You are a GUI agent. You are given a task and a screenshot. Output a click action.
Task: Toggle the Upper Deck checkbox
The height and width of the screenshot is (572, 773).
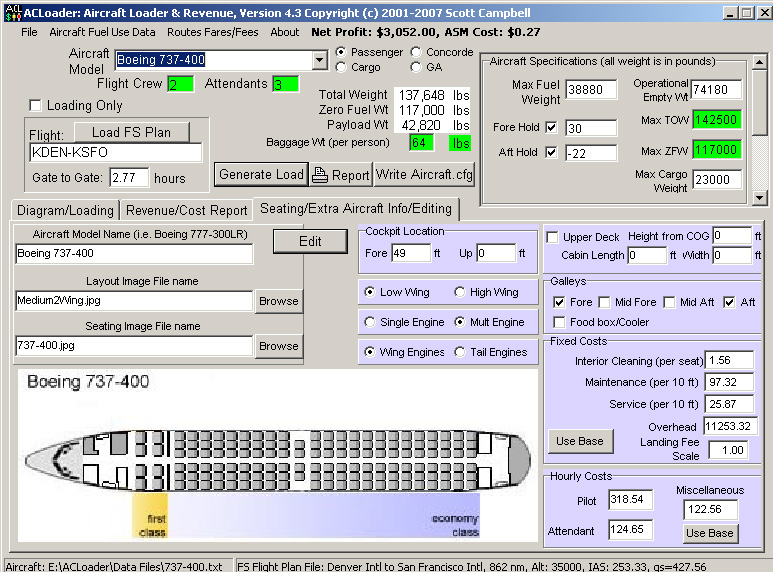coord(554,237)
